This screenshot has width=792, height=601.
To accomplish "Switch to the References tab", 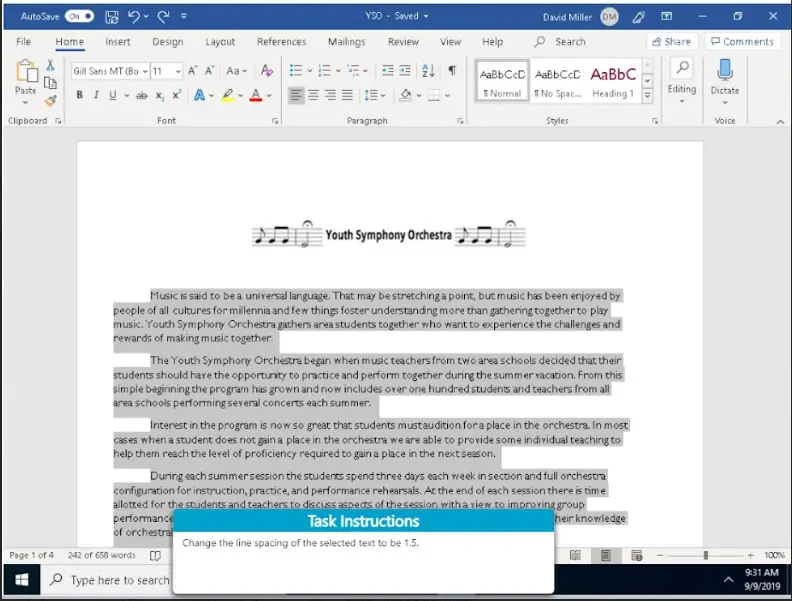I will pos(281,42).
